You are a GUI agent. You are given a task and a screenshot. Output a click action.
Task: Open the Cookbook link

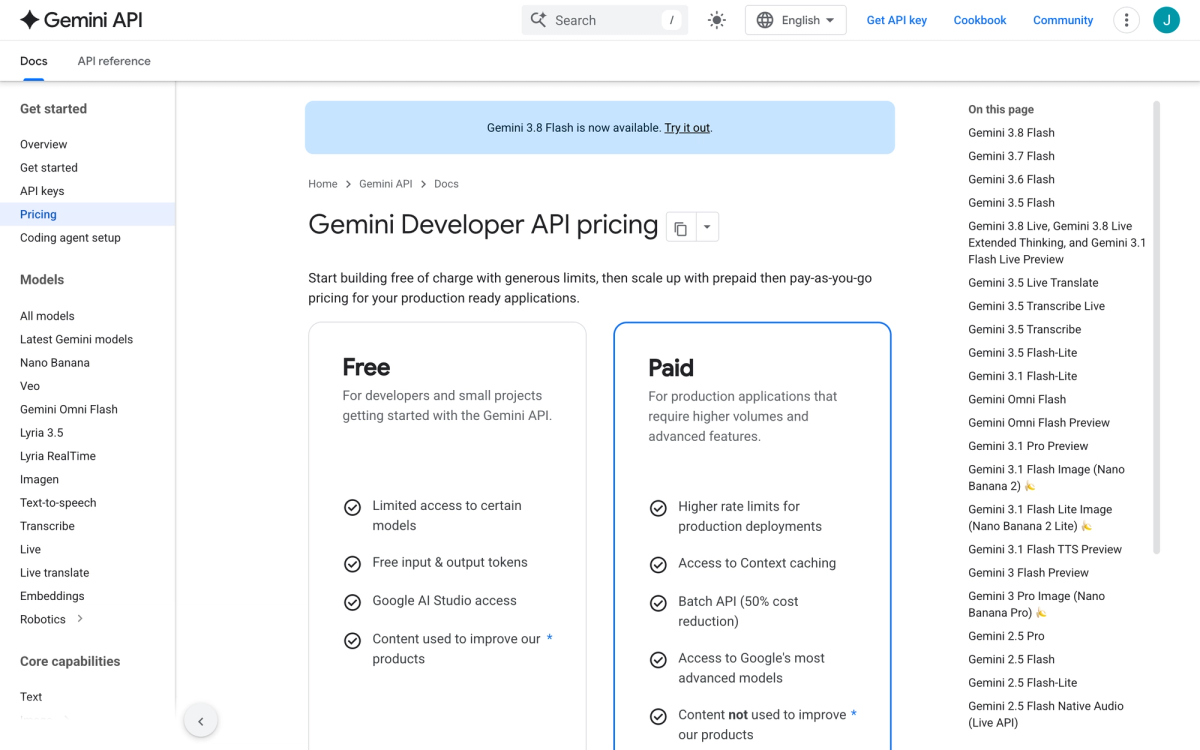980,20
